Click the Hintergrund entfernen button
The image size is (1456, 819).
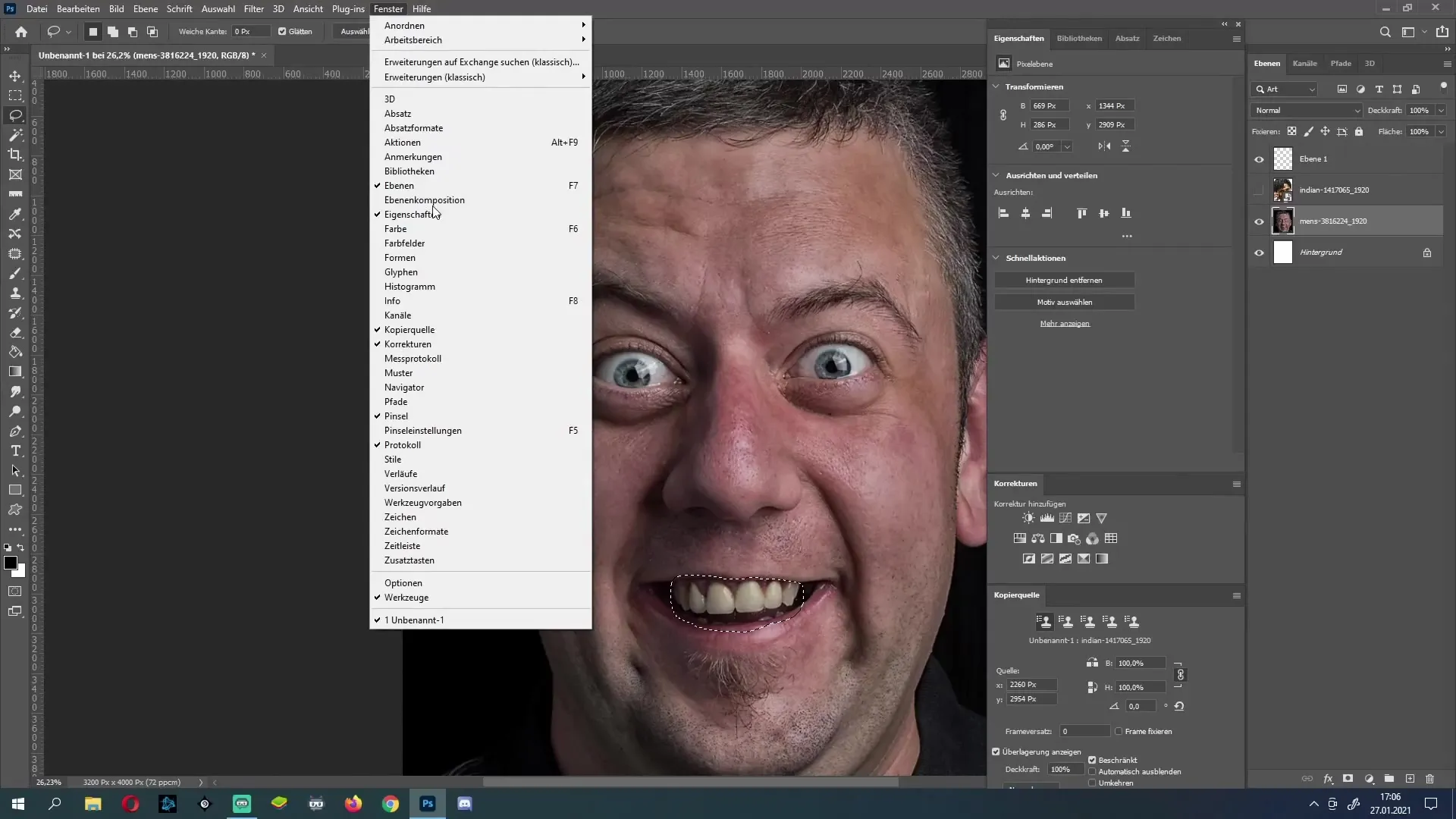(1065, 280)
